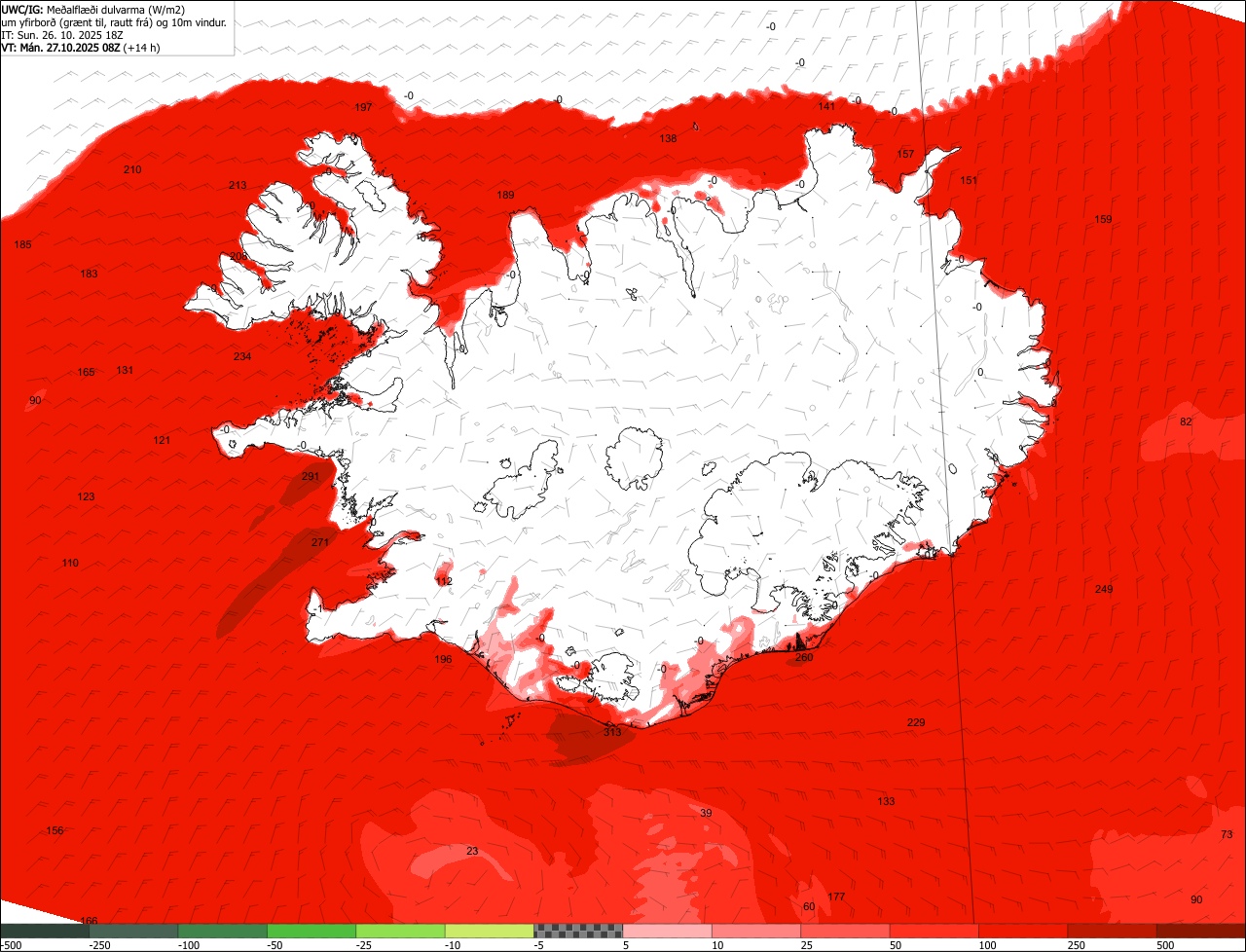Pick the green legend swatch between -100 and -50
Screen dimensions: 1246x952
223,931
